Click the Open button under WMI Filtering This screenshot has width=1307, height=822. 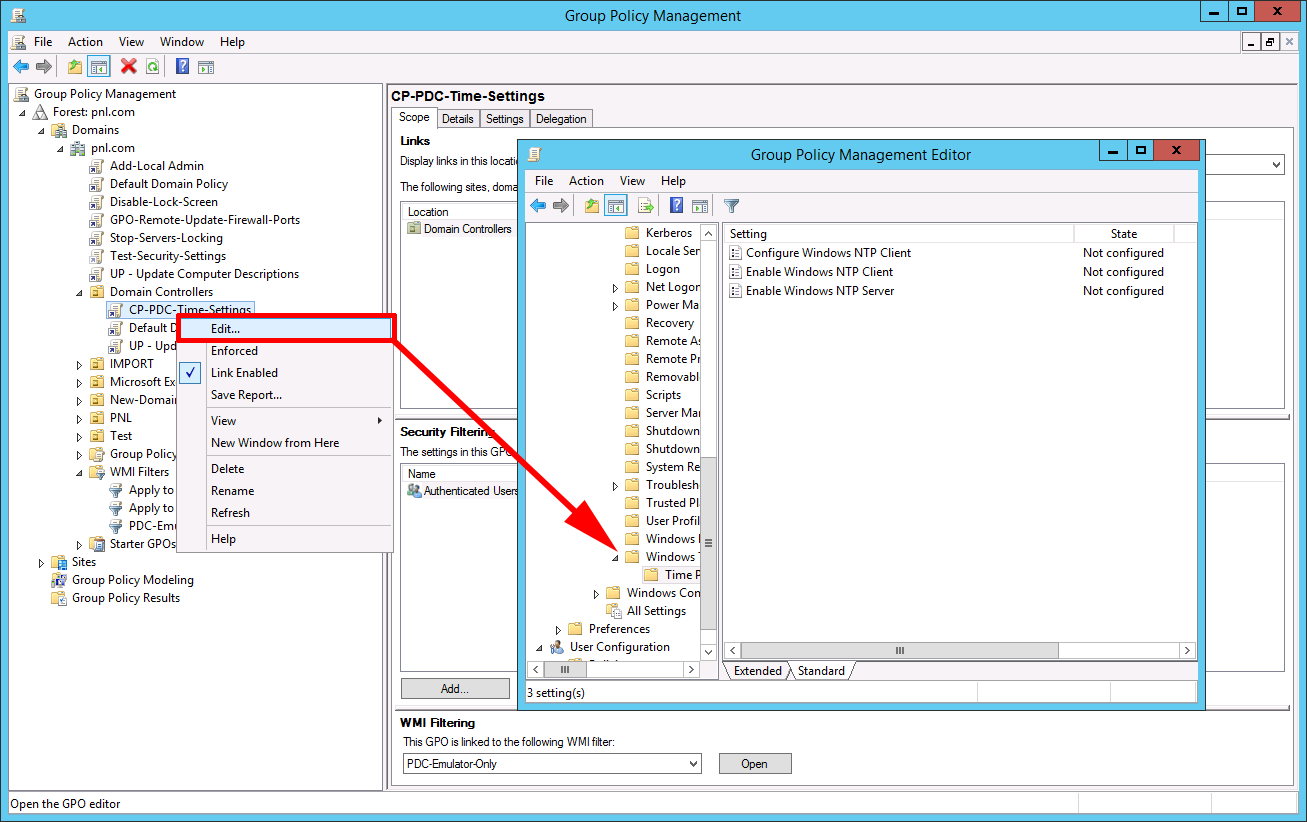[754, 763]
